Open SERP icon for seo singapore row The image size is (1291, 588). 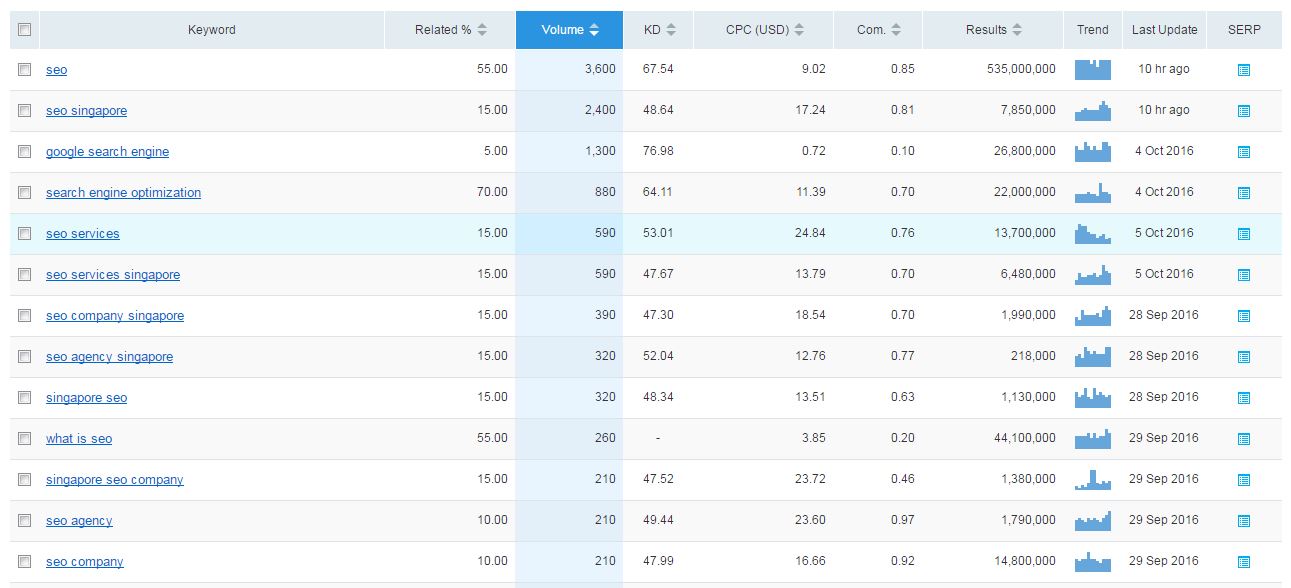point(1244,111)
